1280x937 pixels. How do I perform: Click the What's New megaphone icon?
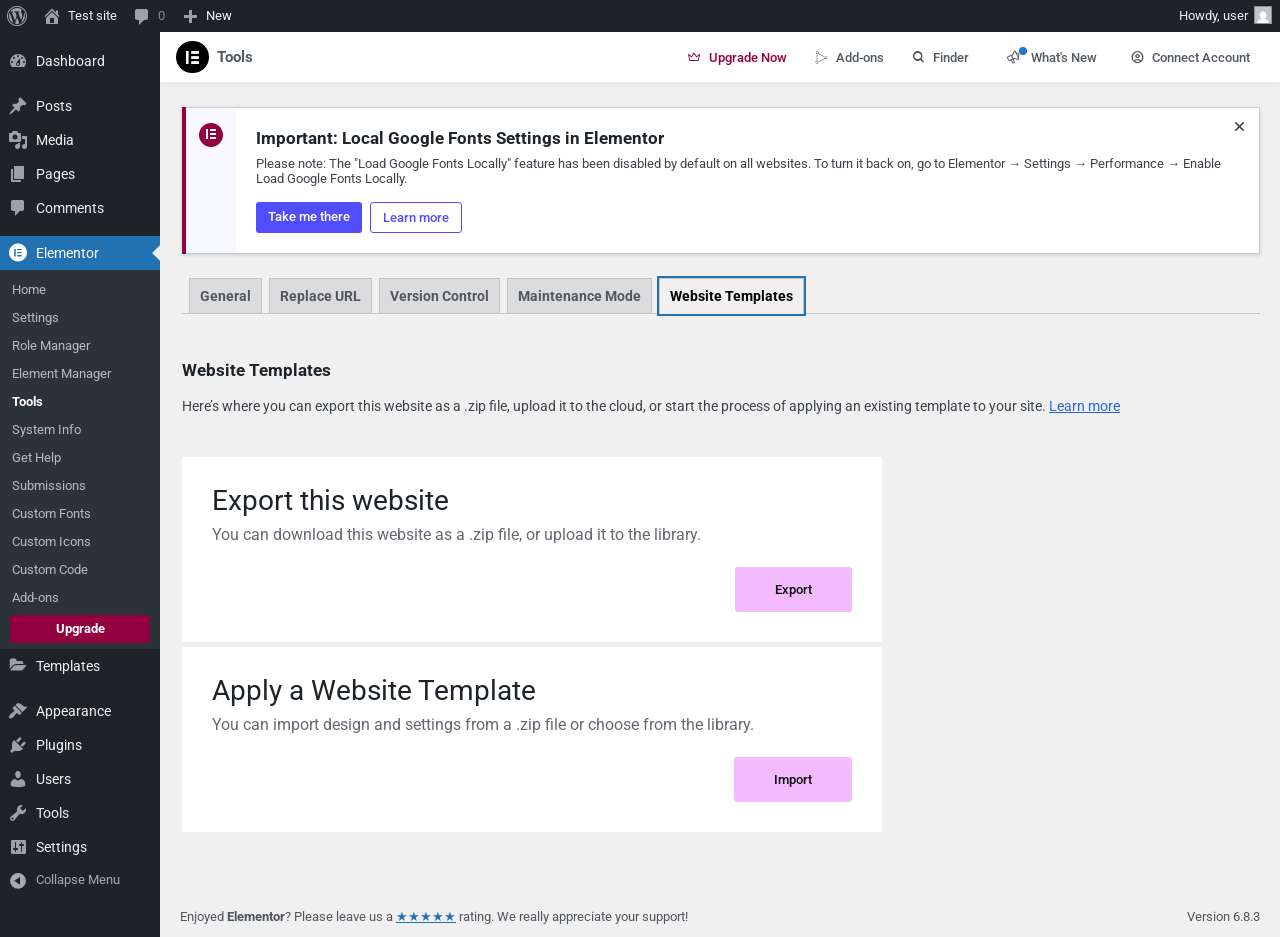click(1014, 57)
